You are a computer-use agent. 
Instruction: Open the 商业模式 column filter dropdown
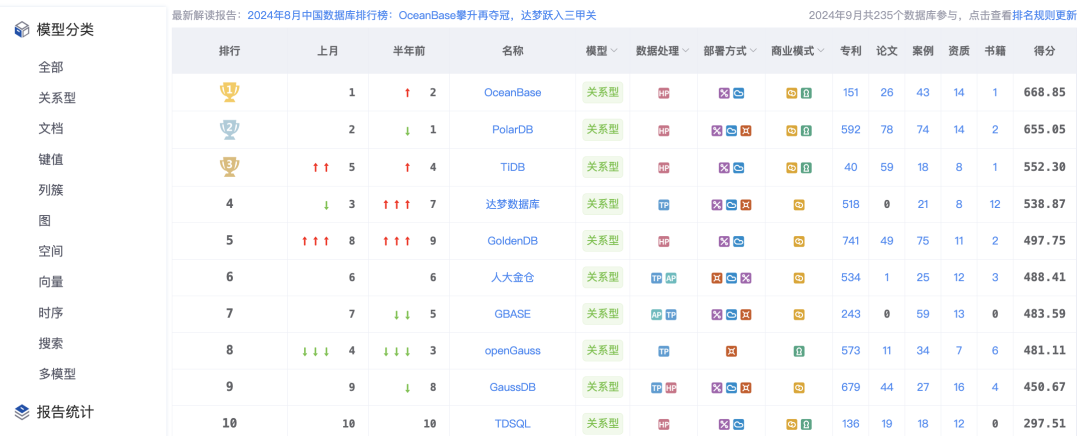tap(821, 51)
